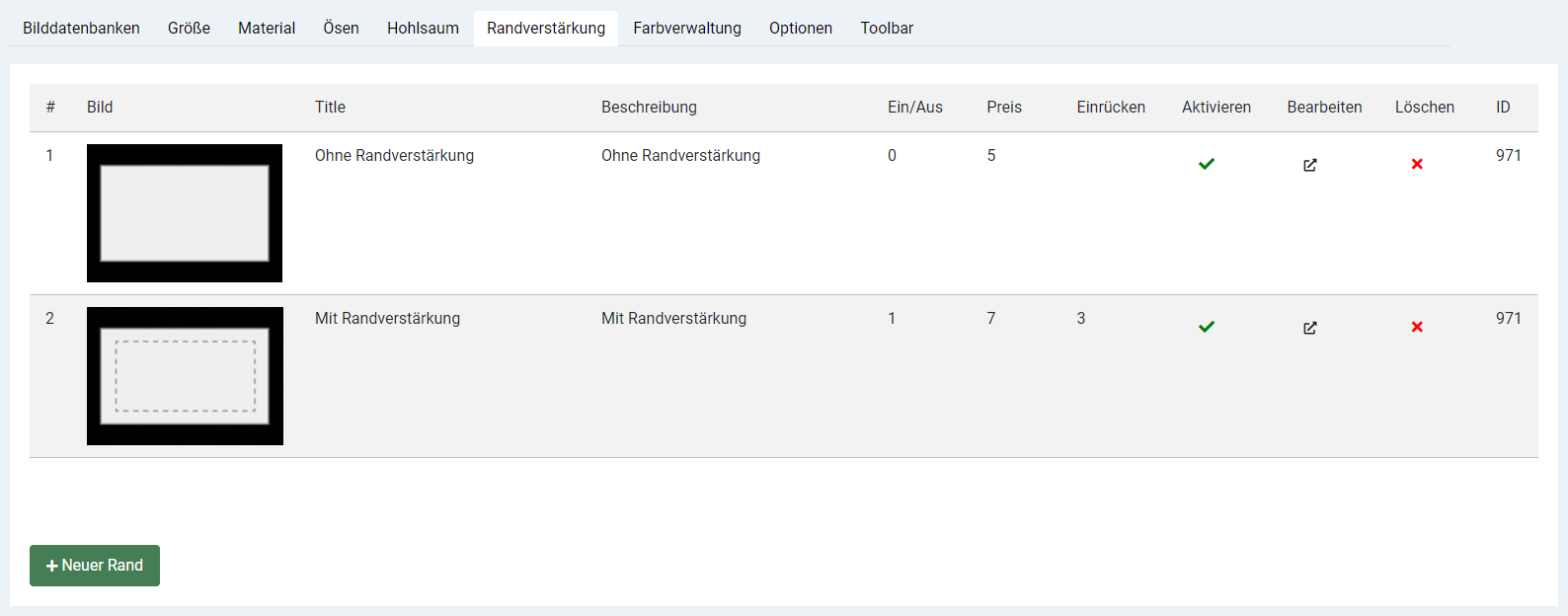The width and height of the screenshot is (1568, 616).
Task: Select the Material tab
Action: click(267, 29)
